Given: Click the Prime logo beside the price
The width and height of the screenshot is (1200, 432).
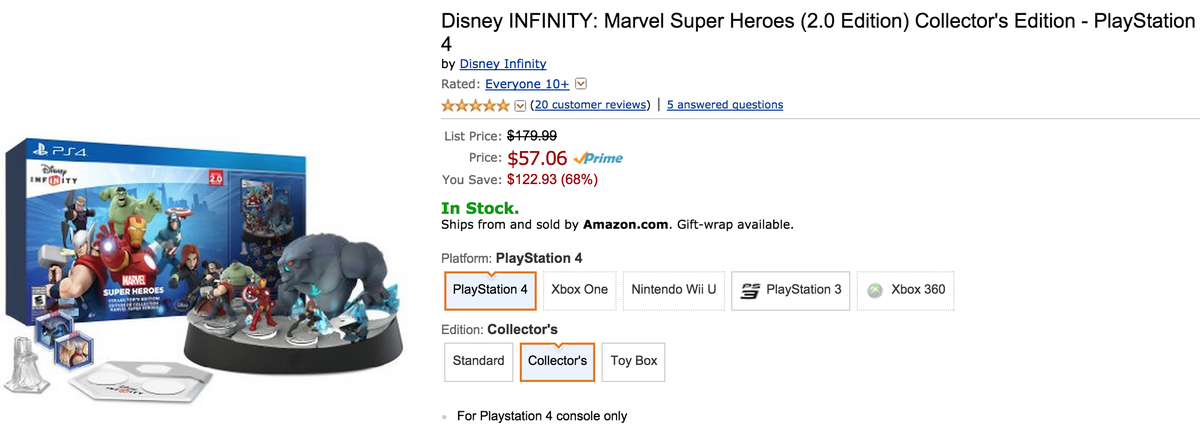Looking at the screenshot, I should 599,158.
